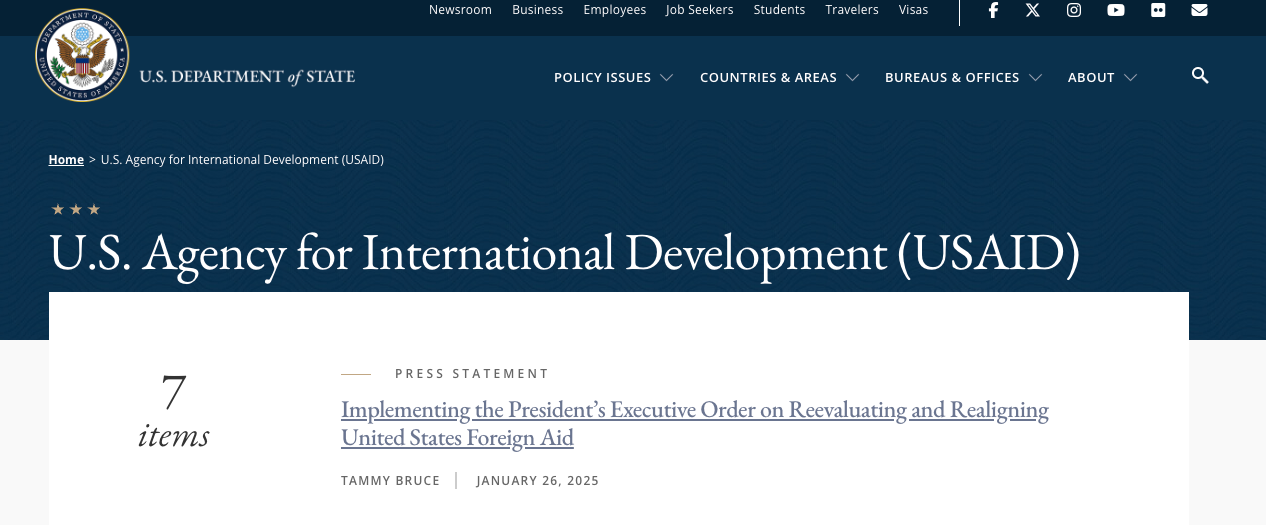Open the Facebook social media icon
1266x525 pixels.
point(993,10)
